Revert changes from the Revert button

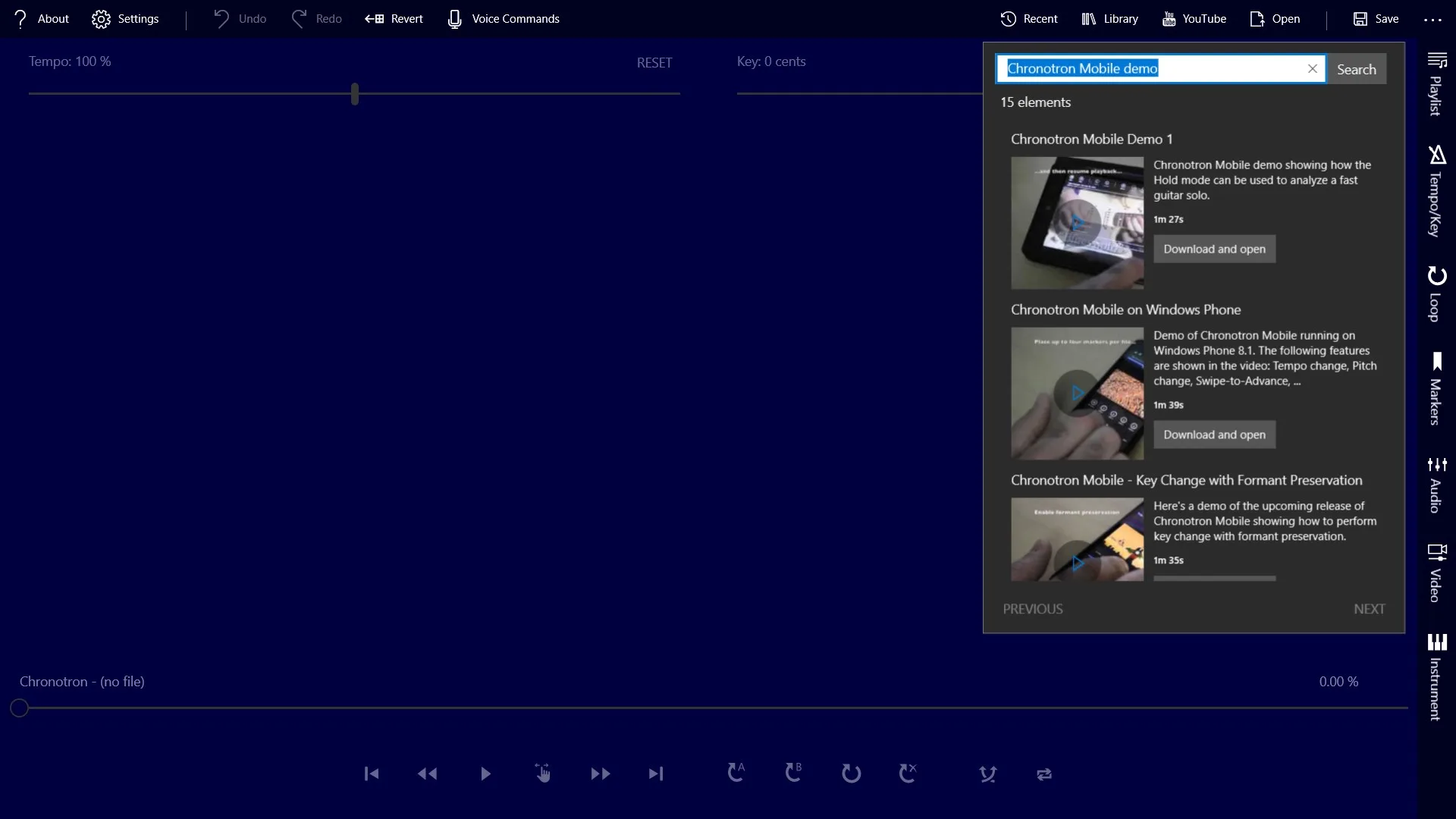(x=394, y=19)
